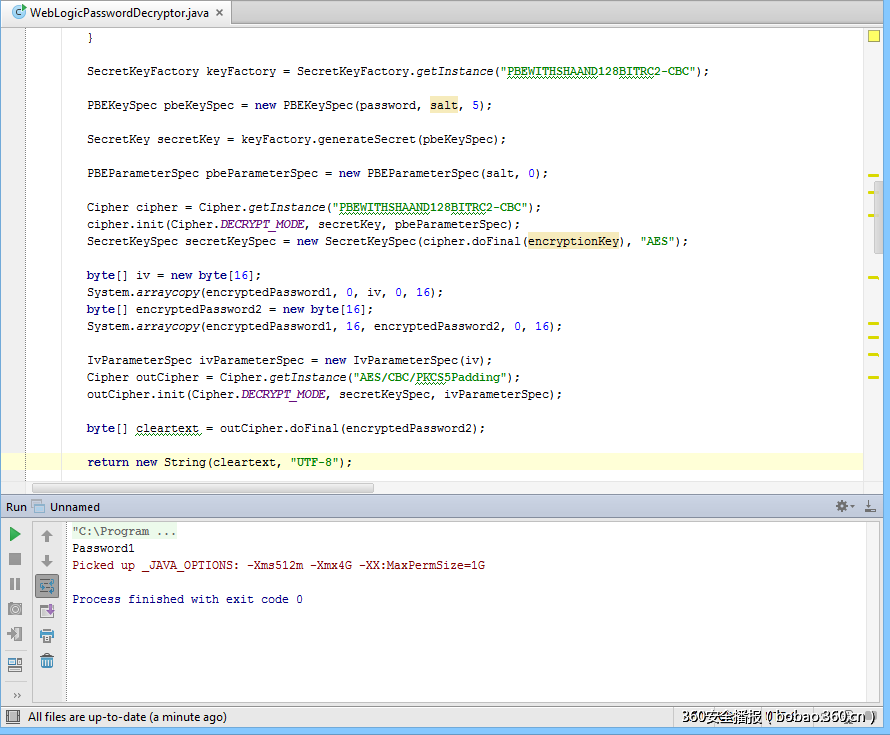Show more Run toolbar actions chevrons
Image resolution: width=890 pixels, height=735 pixels.
pos(17,695)
